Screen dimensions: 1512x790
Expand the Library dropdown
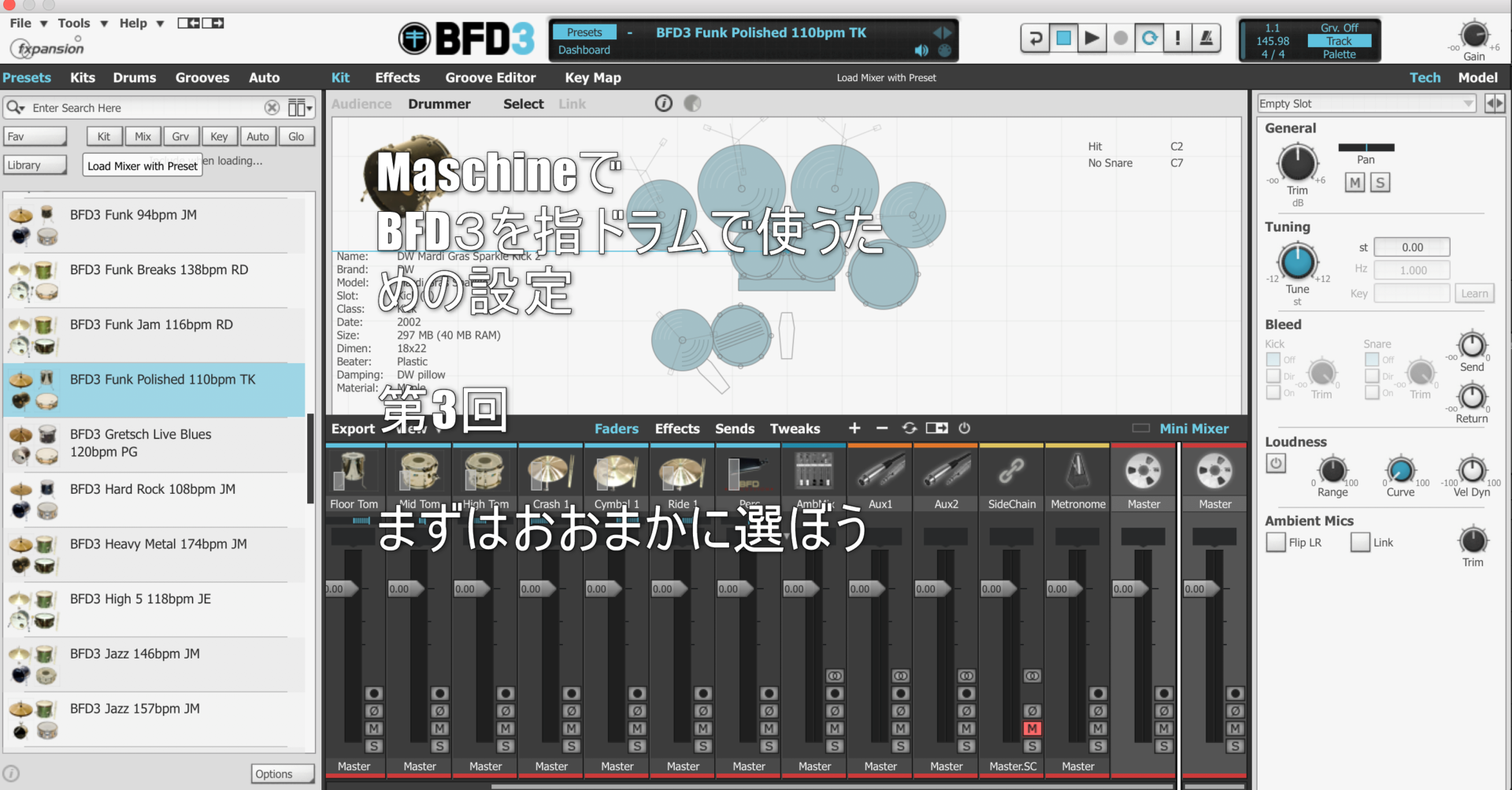pos(35,165)
